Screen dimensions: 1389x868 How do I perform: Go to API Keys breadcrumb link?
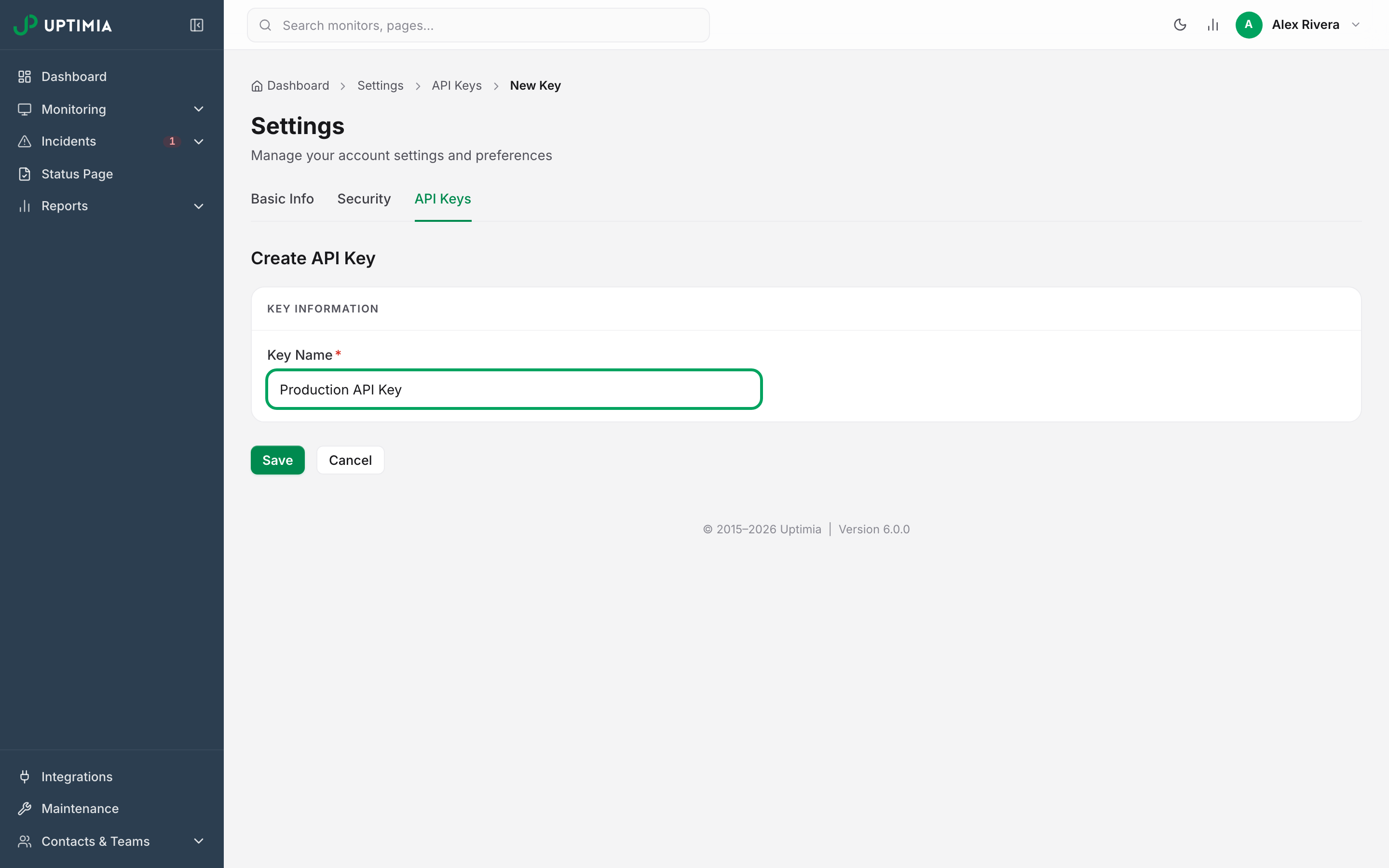click(457, 85)
